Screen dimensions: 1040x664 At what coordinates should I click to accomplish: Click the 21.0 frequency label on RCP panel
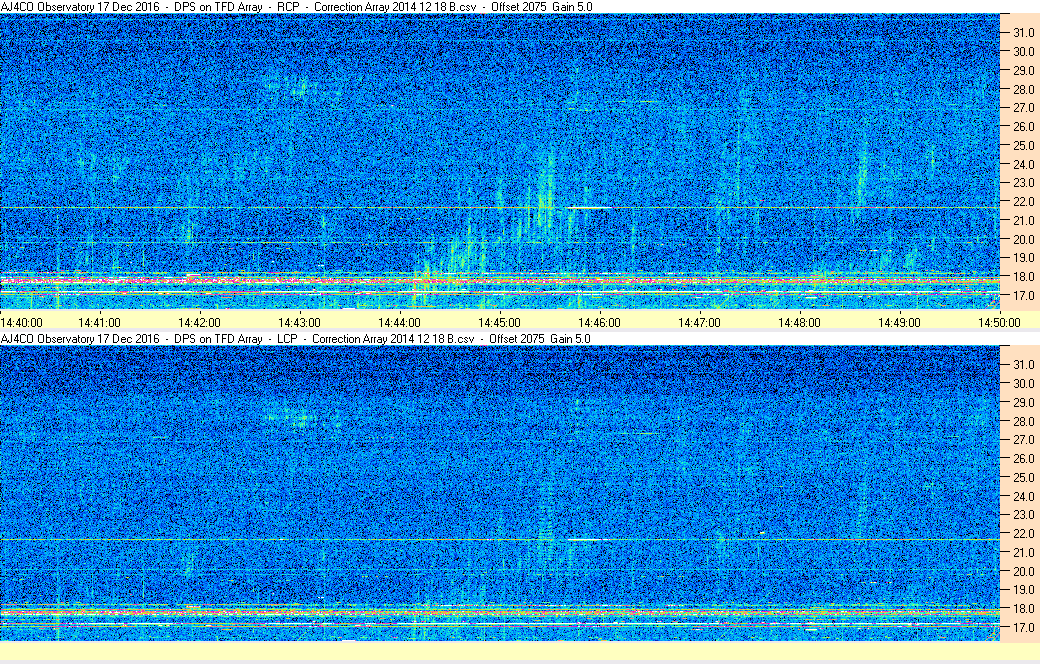[1023, 220]
